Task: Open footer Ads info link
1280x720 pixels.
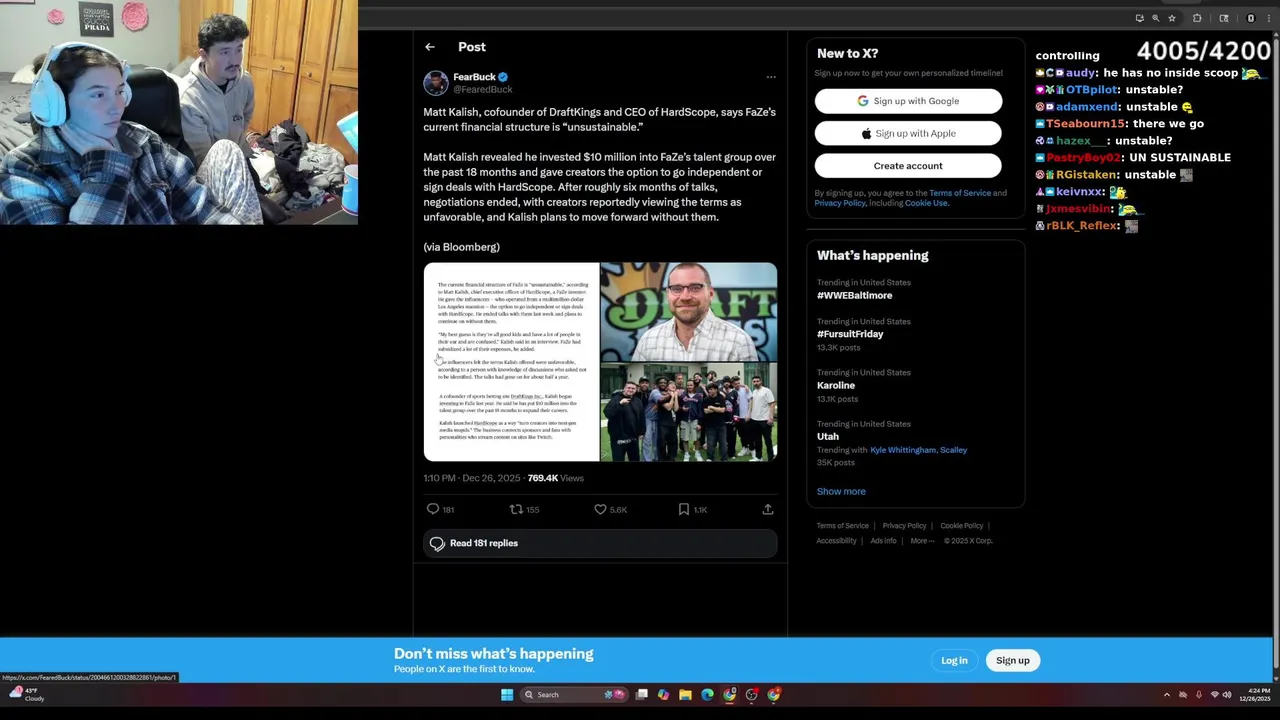Action: (x=883, y=541)
